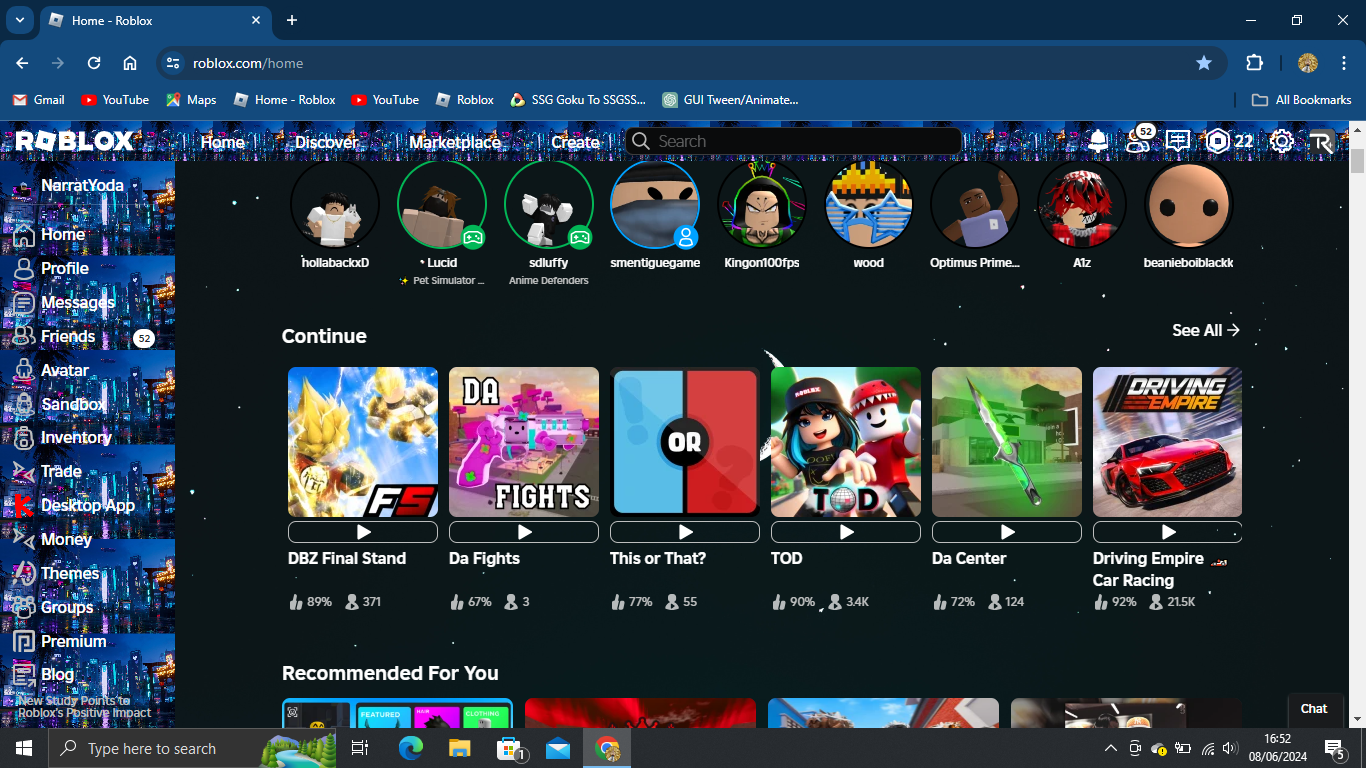Open sdluffy friend avatar
Screen dimensions: 1366x768
tap(549, 204)
